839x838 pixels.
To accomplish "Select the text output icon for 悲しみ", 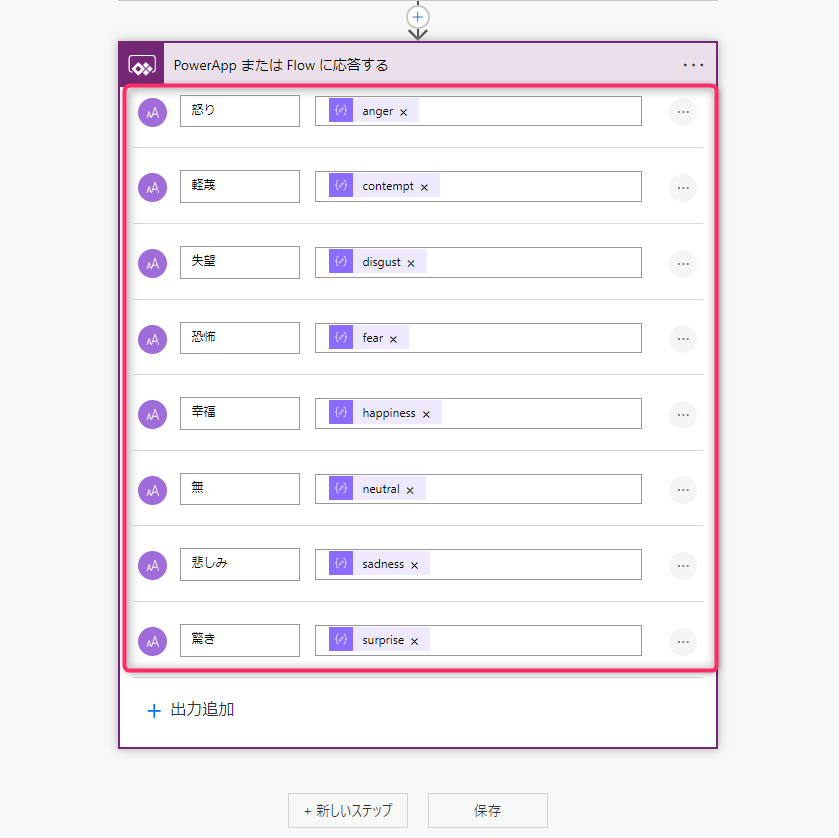I will pyautogui.click(x=152, y=565).
